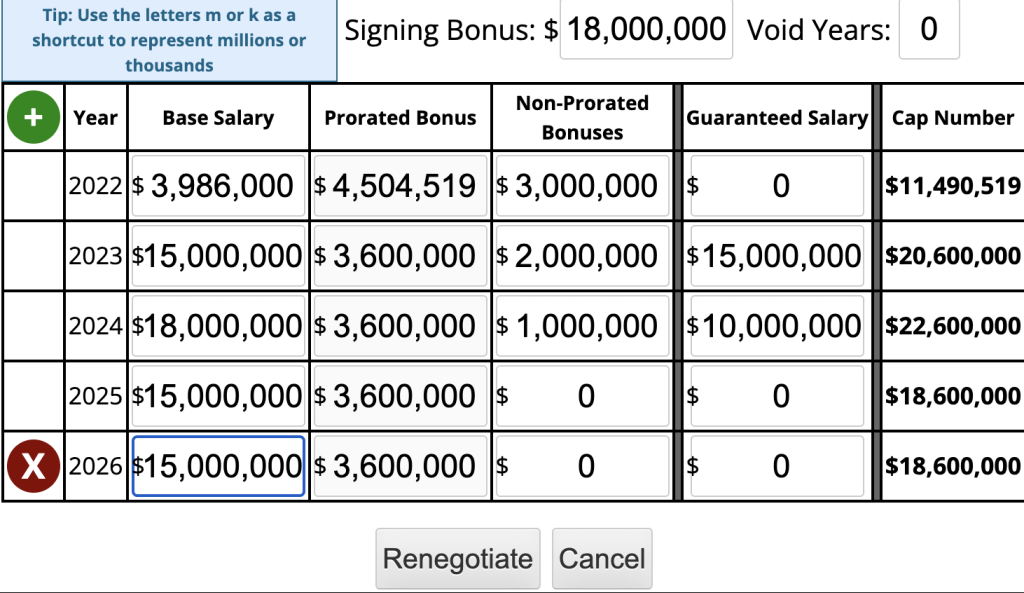Select the 2026 Non-Prorated Bonuses field
The height and width of the screenshot is (593, 1024).
click(x=583, y=466)
